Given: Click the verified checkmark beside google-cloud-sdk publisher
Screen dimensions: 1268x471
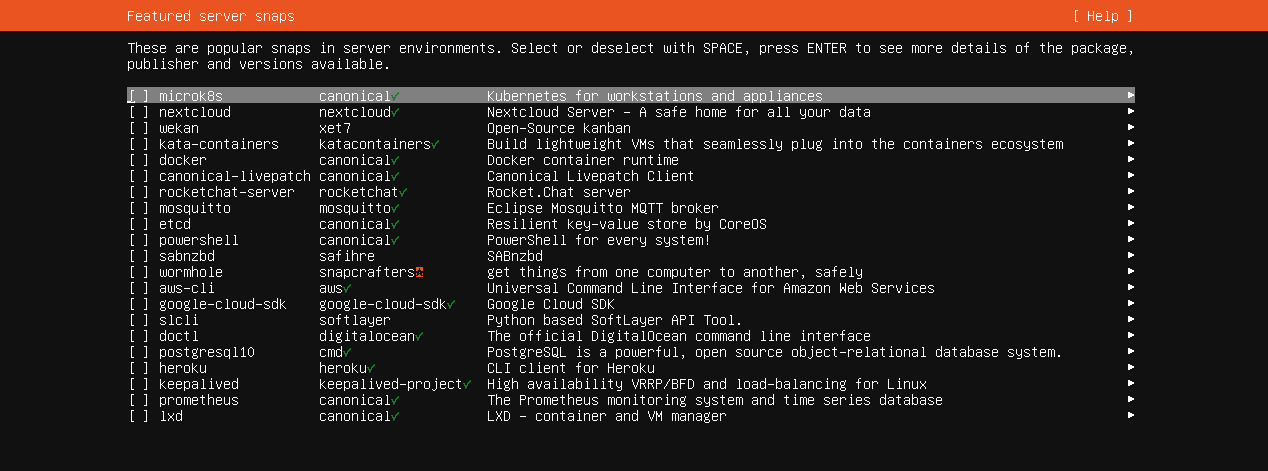Looking at the screenshot, I should click(x=452, y=304).
